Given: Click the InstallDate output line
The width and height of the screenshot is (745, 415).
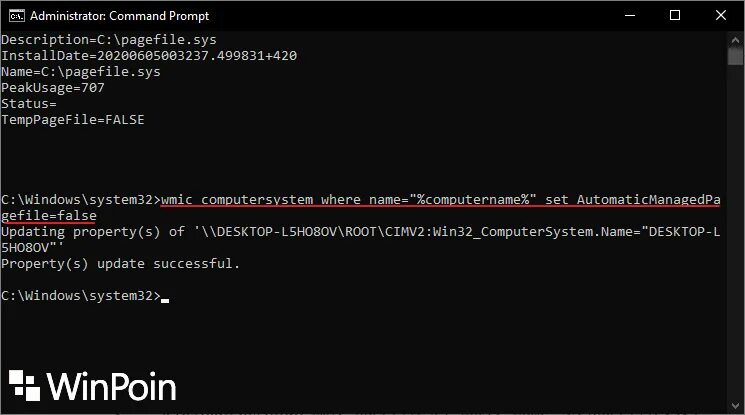Looking at the screenshot, I should tap(149, 55).
